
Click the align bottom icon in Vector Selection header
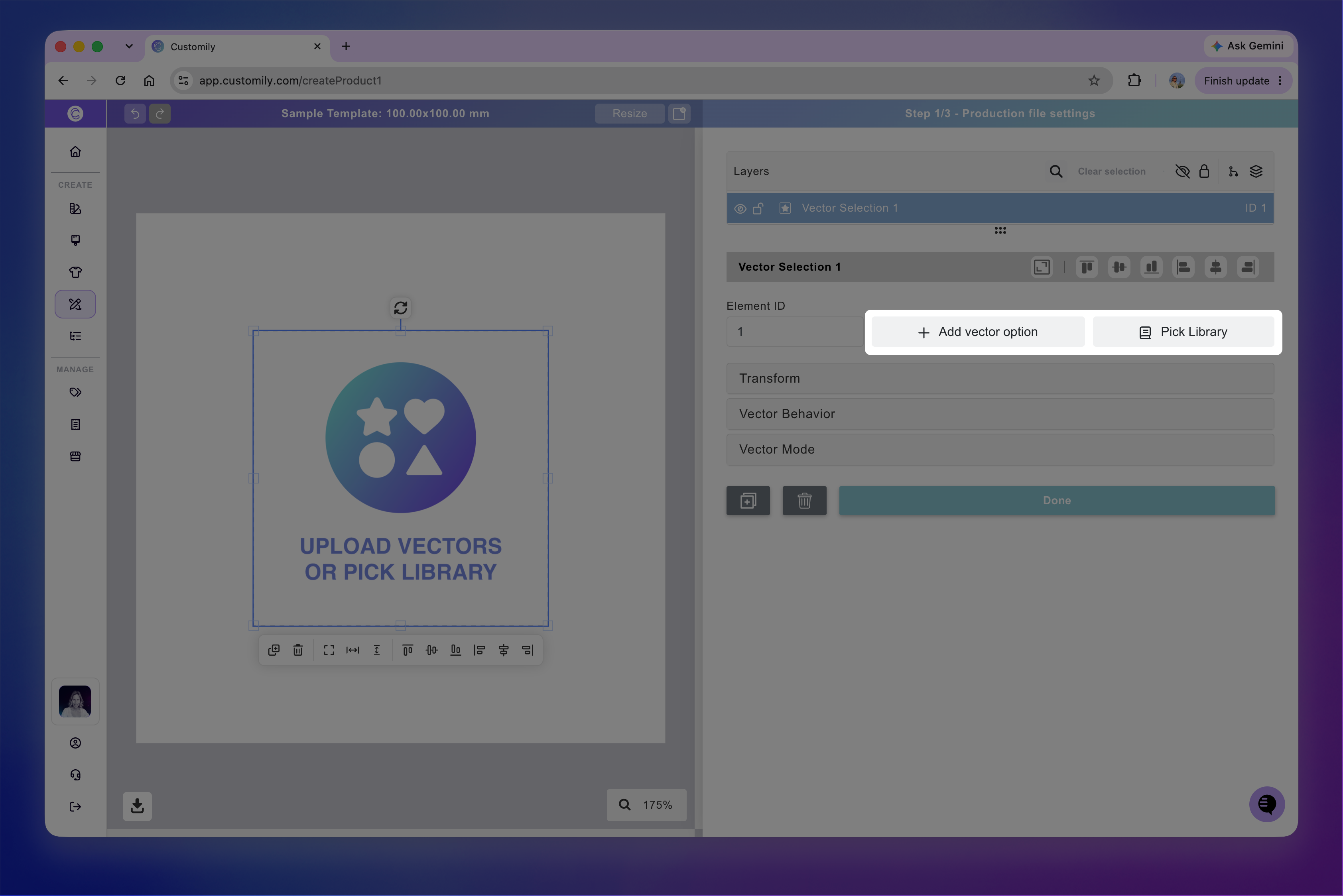point(1152,267)
